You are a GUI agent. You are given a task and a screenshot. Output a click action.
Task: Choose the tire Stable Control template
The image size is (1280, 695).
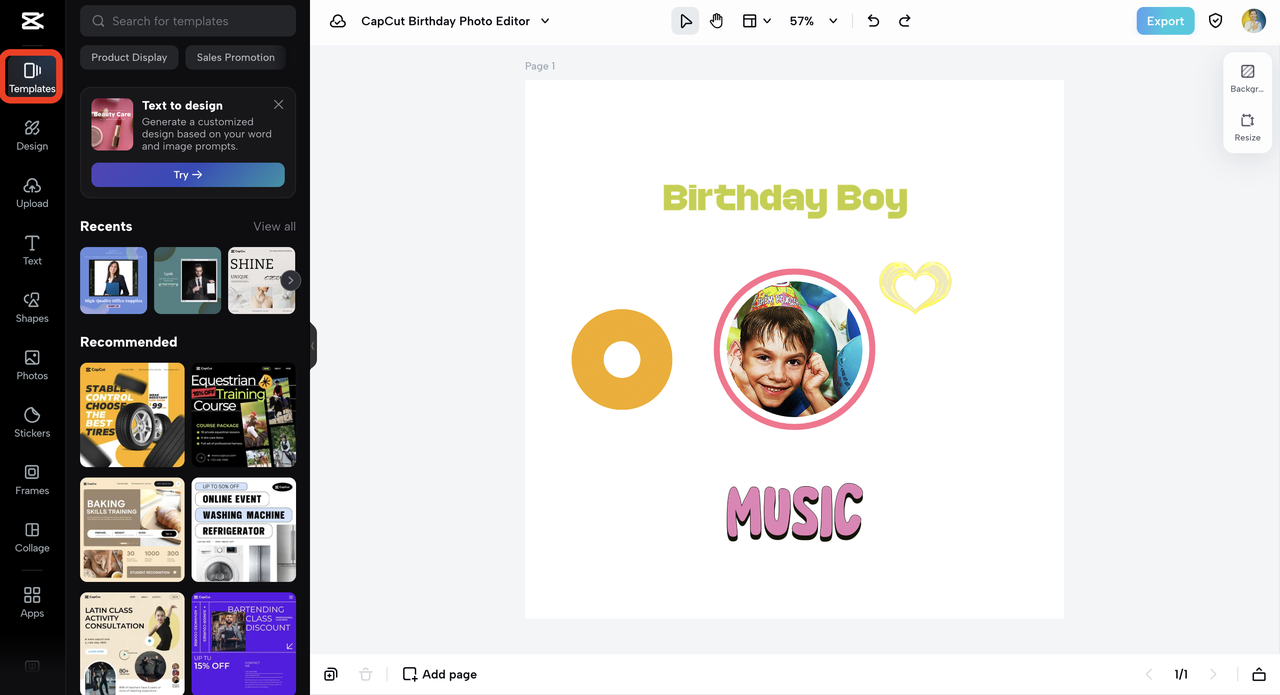[132, 415]
